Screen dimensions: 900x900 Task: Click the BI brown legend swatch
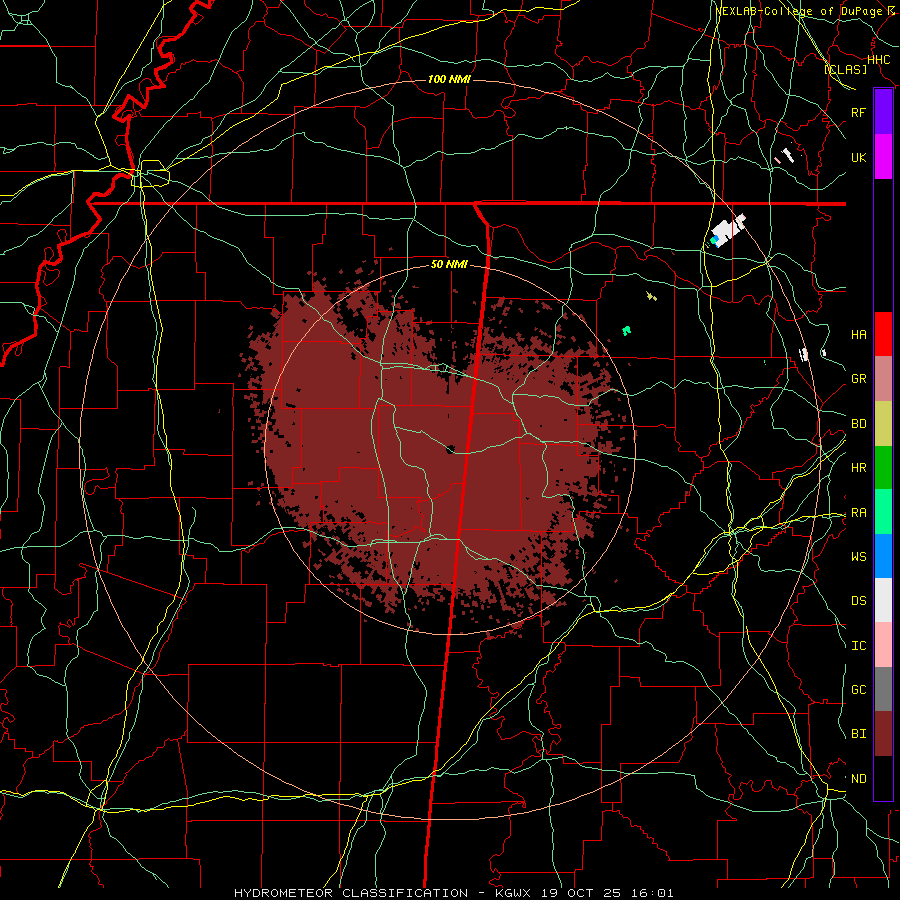[883, 734]
